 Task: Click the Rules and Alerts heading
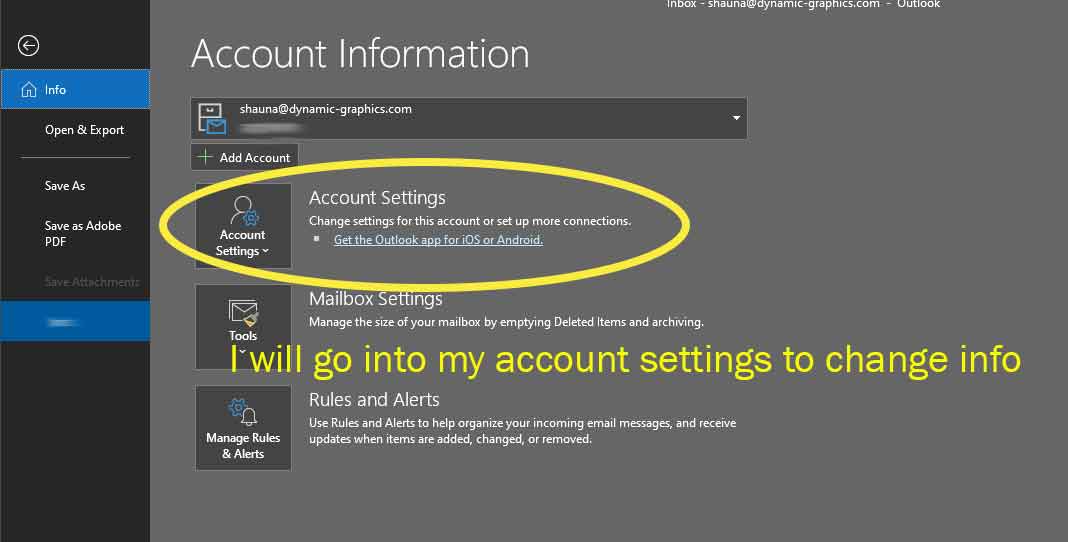coord(374,400)
